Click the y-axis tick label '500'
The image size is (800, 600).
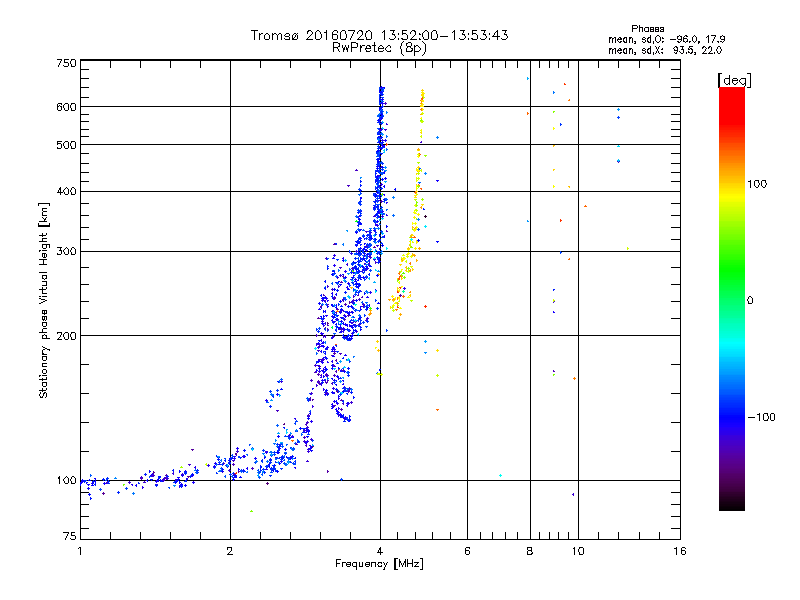click(66, 145)
